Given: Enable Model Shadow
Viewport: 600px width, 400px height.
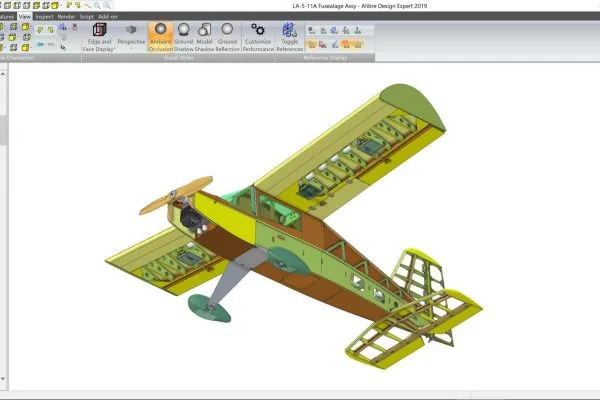Looking at the screenshot, I should tap(204, 38).
